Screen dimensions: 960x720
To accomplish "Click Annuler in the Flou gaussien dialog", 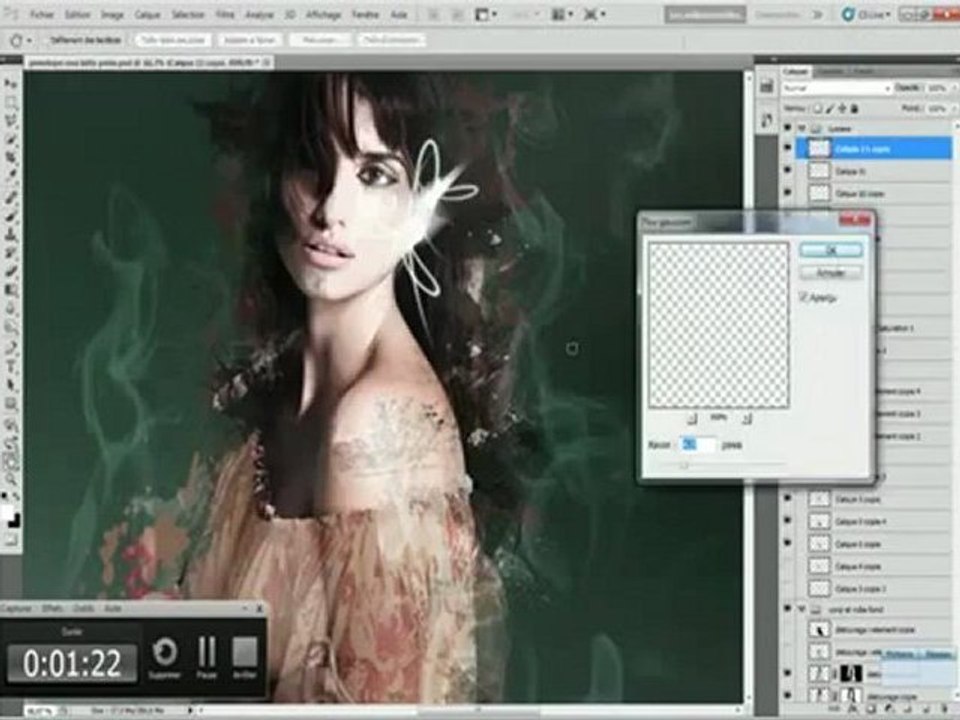I will click(x=831, y=272).
